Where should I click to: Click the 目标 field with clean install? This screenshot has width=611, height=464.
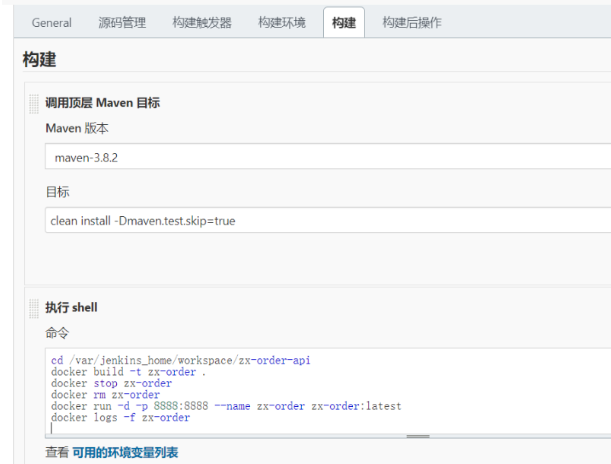pos(328,220)
